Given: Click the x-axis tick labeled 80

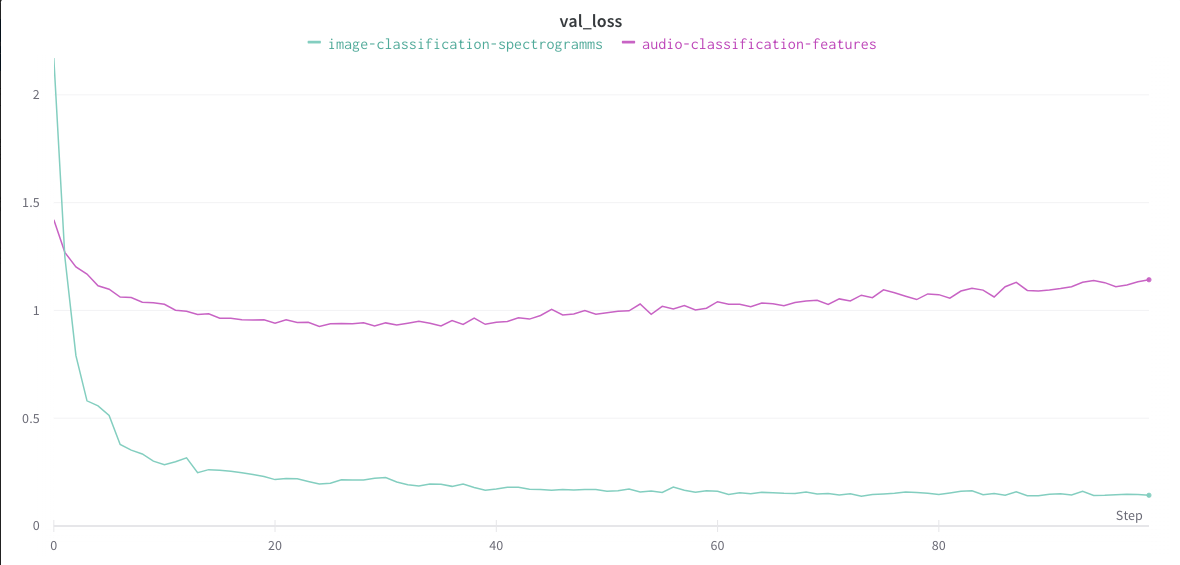Looking at the screenshot, I should pos(938,546).
